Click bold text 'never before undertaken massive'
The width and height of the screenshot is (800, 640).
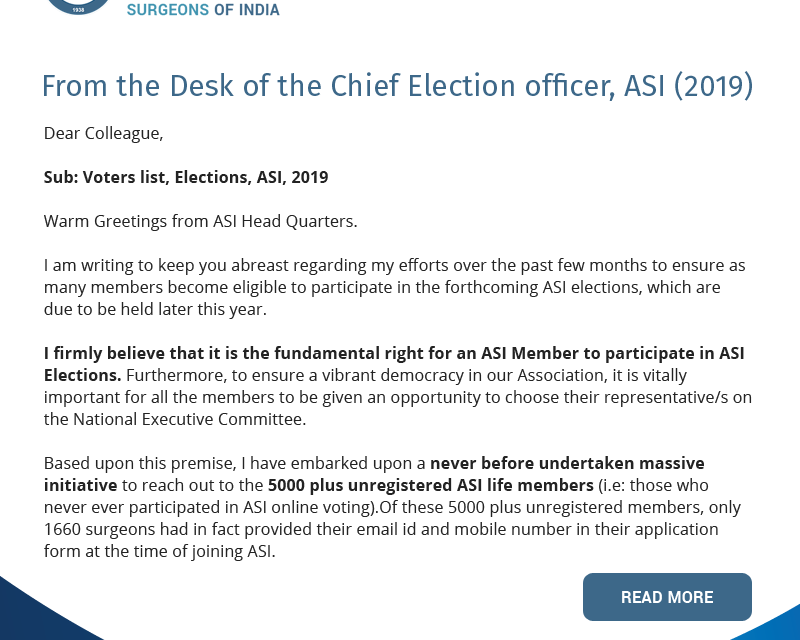pos(567,463)
